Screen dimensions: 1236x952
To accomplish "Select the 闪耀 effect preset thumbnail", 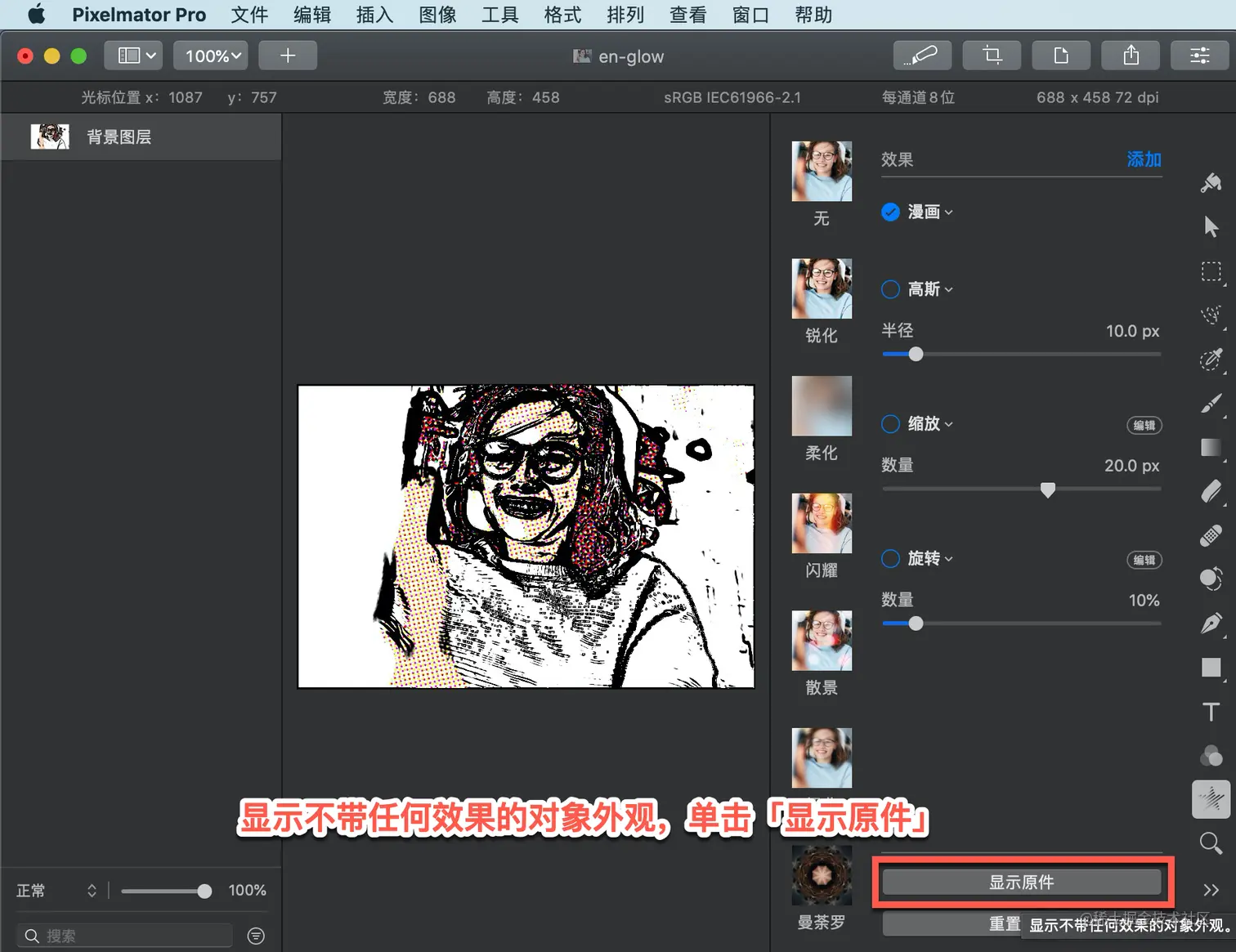I will pos(822,523).
